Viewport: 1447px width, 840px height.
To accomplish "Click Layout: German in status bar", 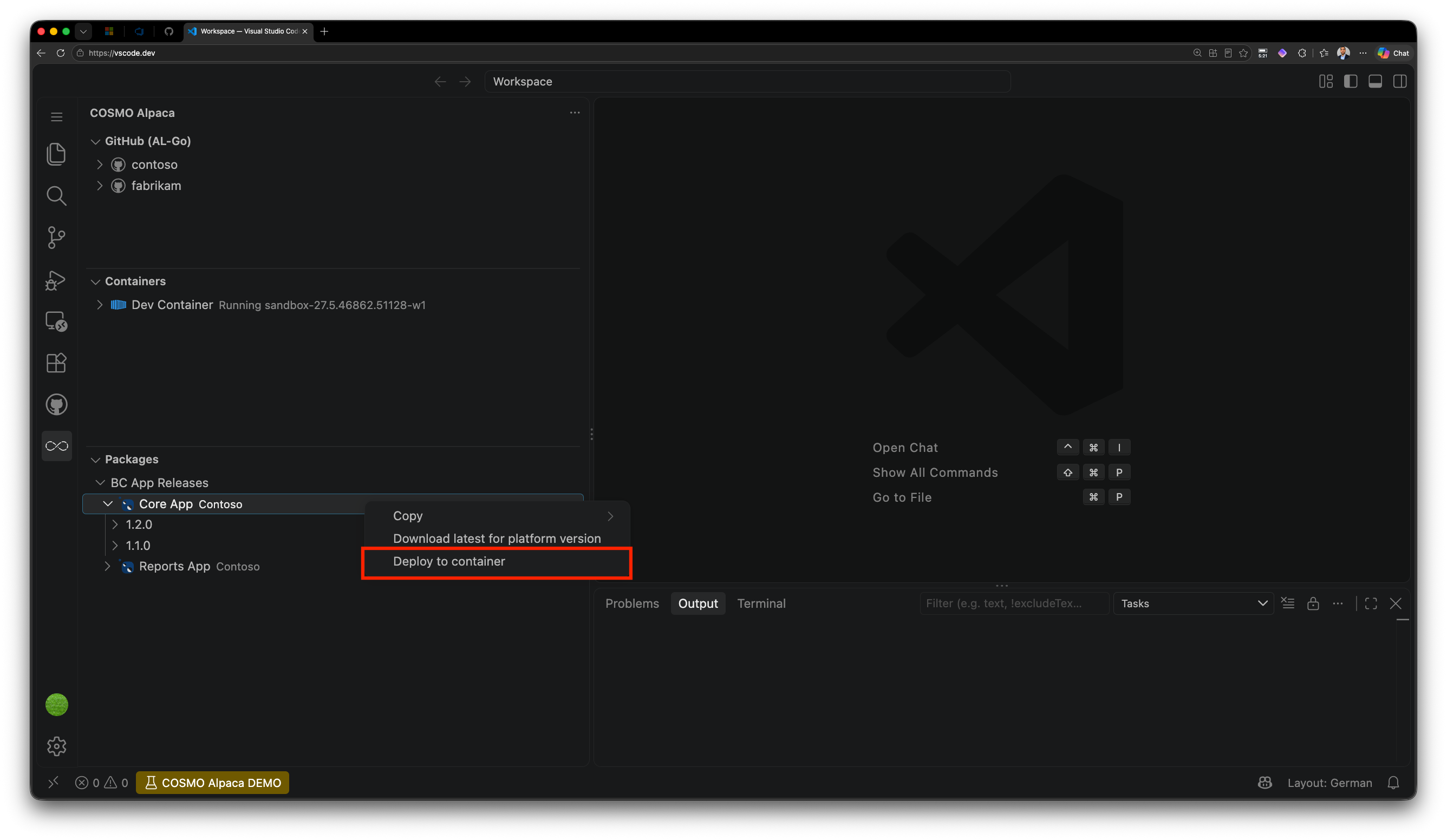I will coord(1329,783).
